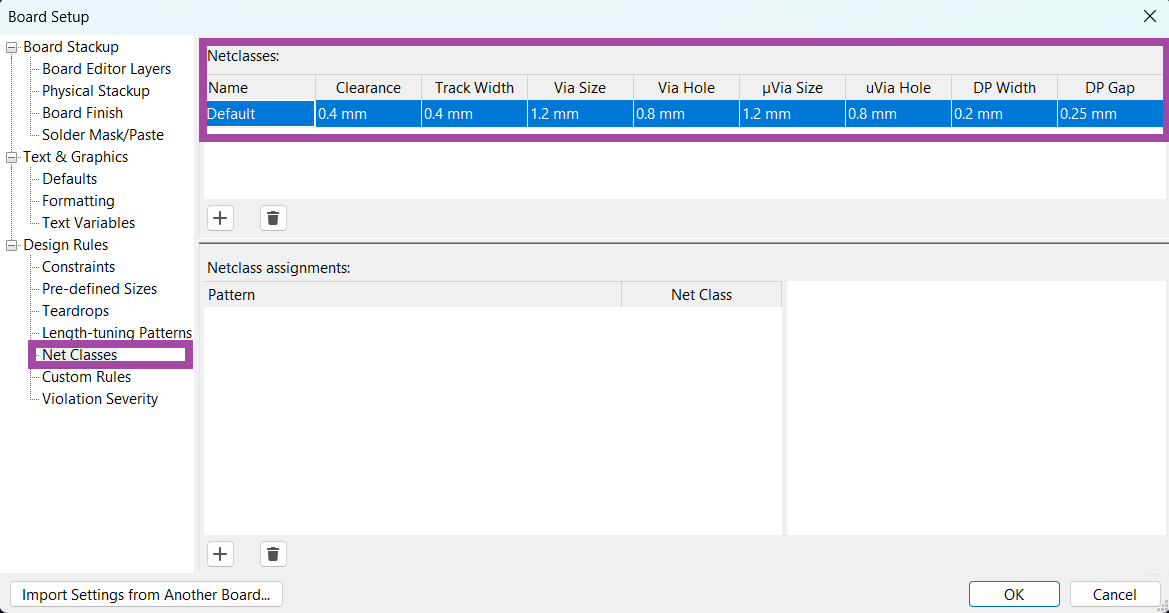The height and width of the screenshot is (613, 1169).
Task: Select Custom Rules in the tree
Action: [x=86, y=377]
